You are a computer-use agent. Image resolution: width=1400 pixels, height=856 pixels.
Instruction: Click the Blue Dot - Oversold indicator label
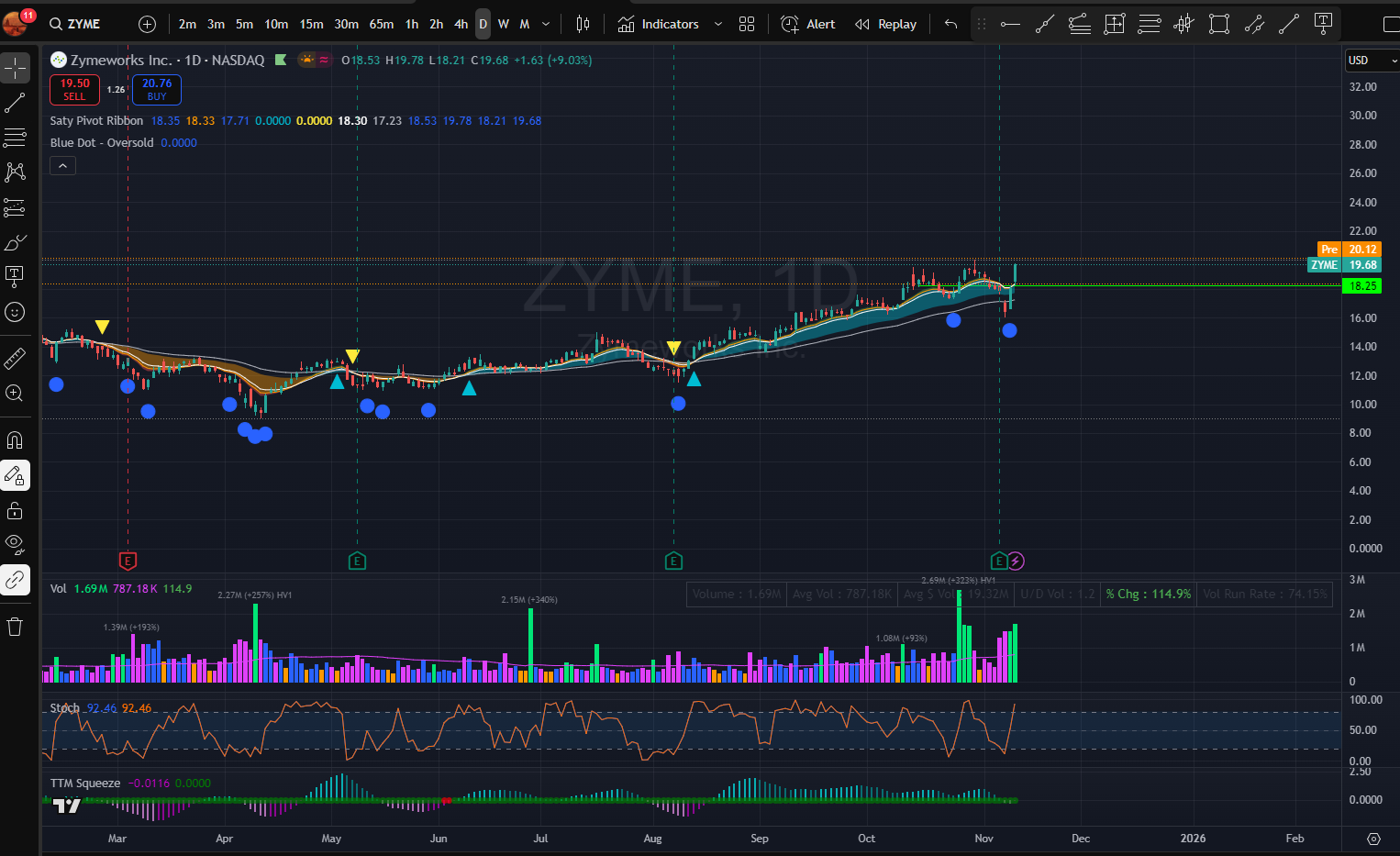point(102,143)
